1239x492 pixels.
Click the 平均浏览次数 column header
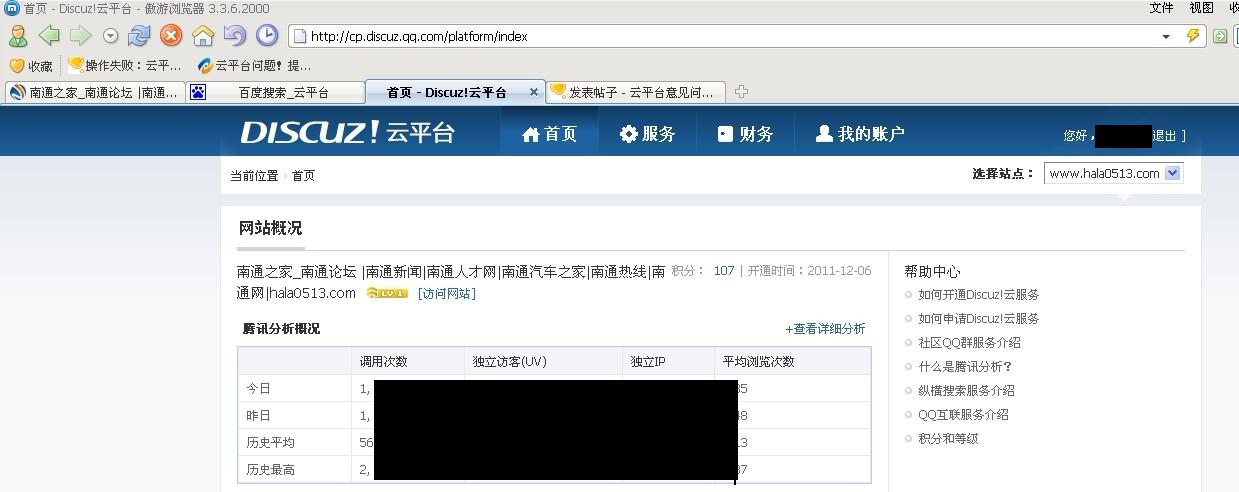[x=758, y=362]
